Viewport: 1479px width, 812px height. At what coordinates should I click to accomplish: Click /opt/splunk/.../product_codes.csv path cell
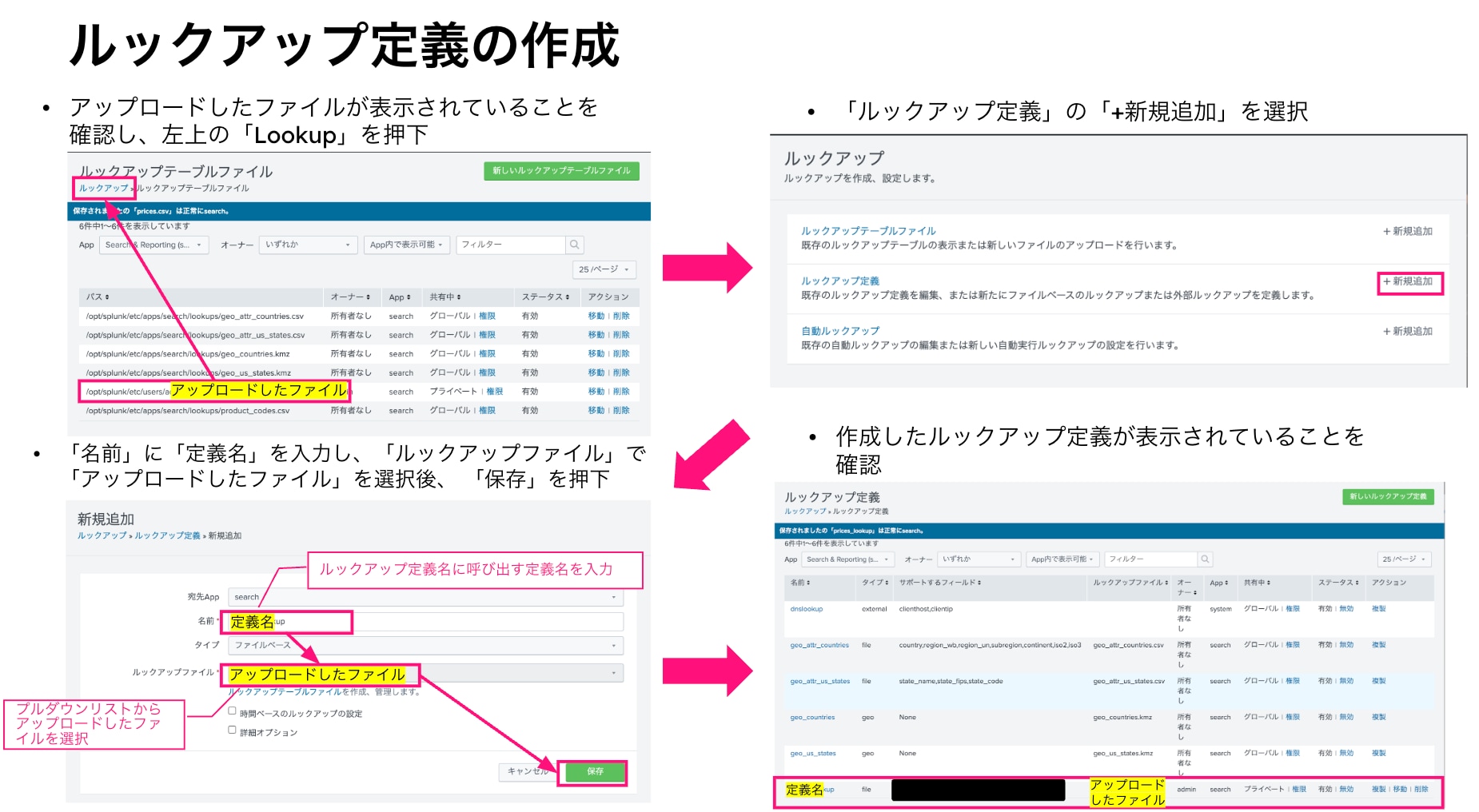click(x=188, y=411)
